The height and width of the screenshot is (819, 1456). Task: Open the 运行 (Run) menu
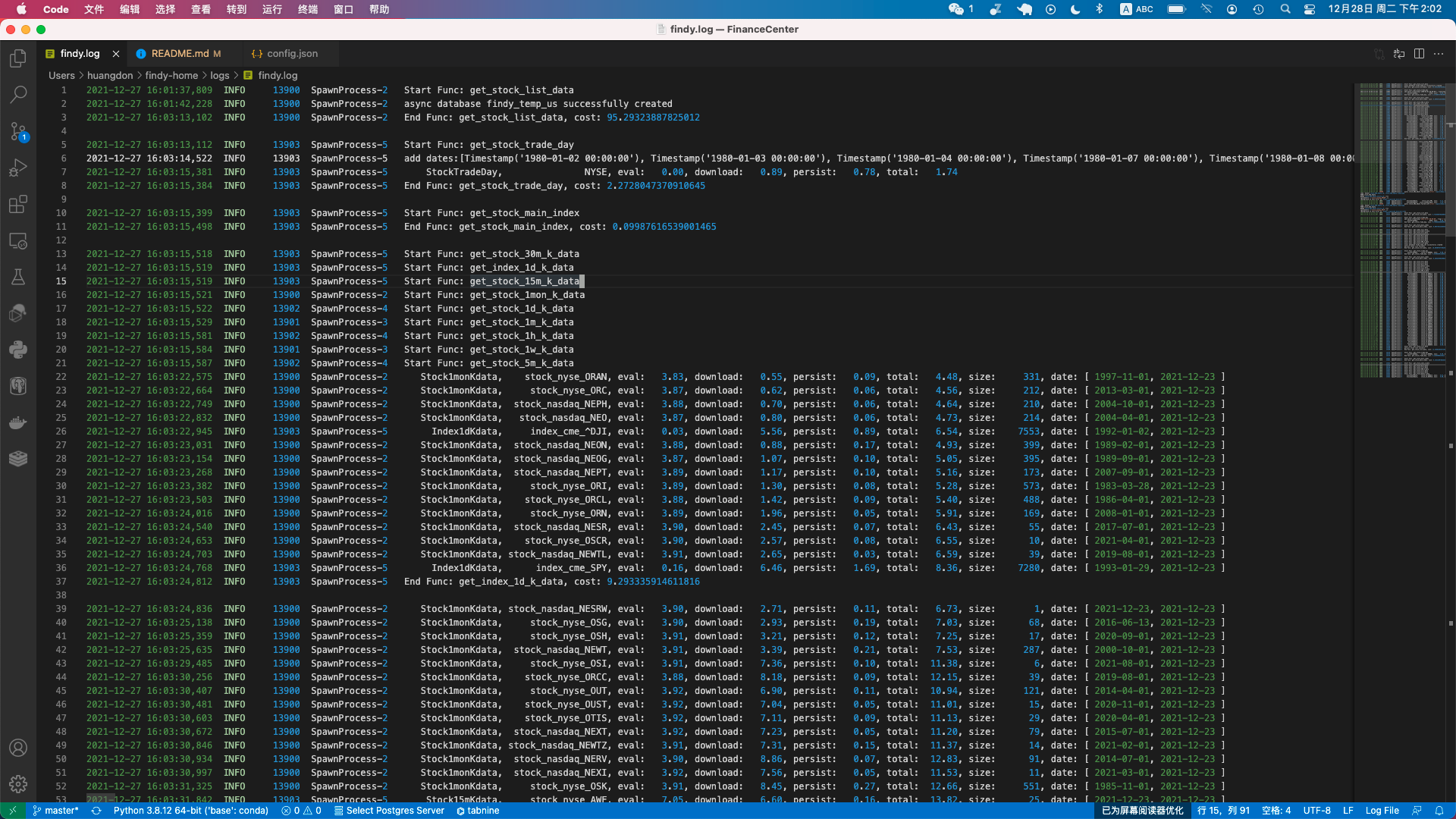click(x=272, y=9)
